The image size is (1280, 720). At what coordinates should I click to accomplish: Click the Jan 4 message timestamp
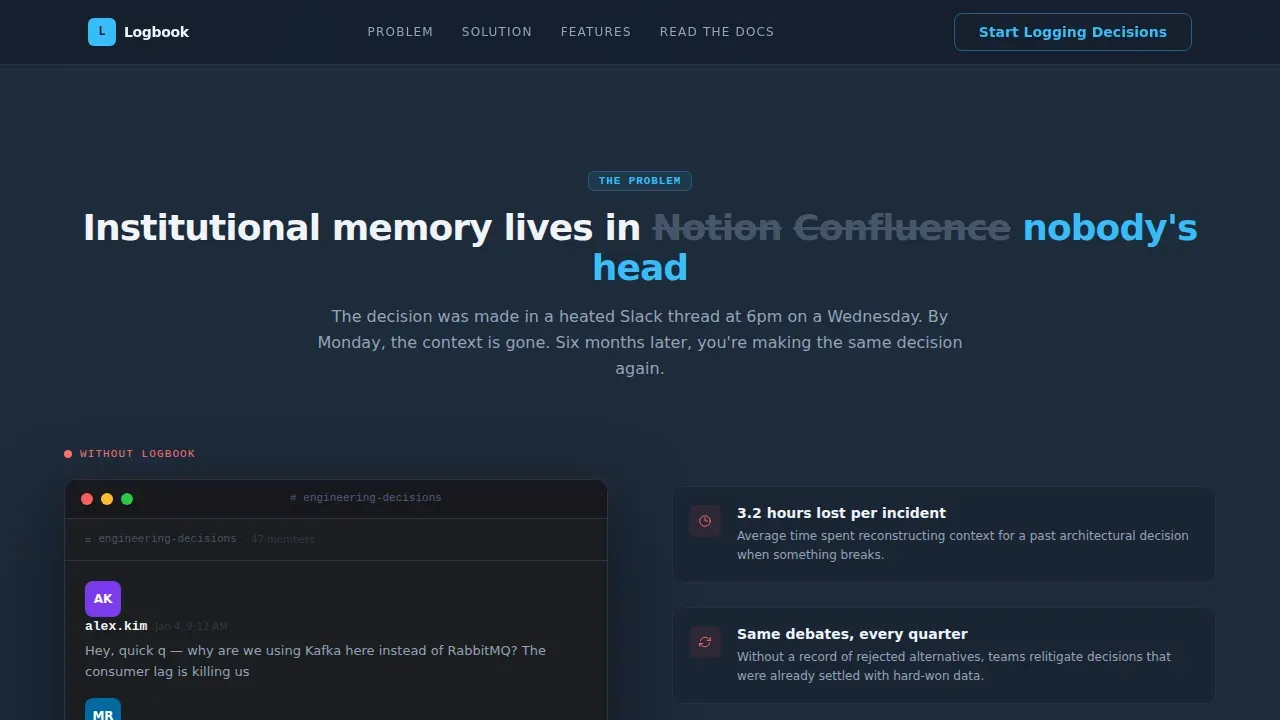(x=191, y=627)
